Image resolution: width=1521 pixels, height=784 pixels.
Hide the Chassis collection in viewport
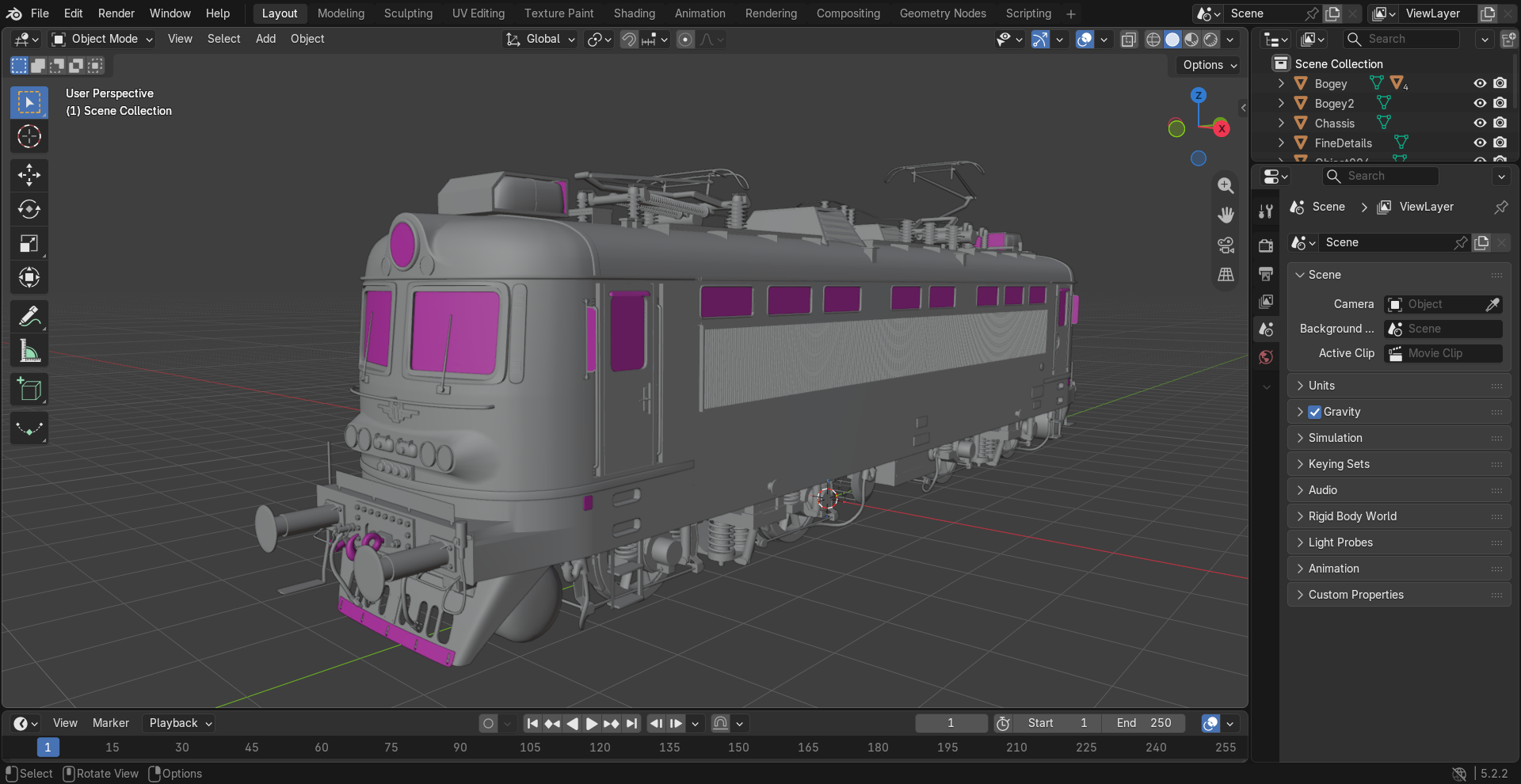coord(1479,123)
